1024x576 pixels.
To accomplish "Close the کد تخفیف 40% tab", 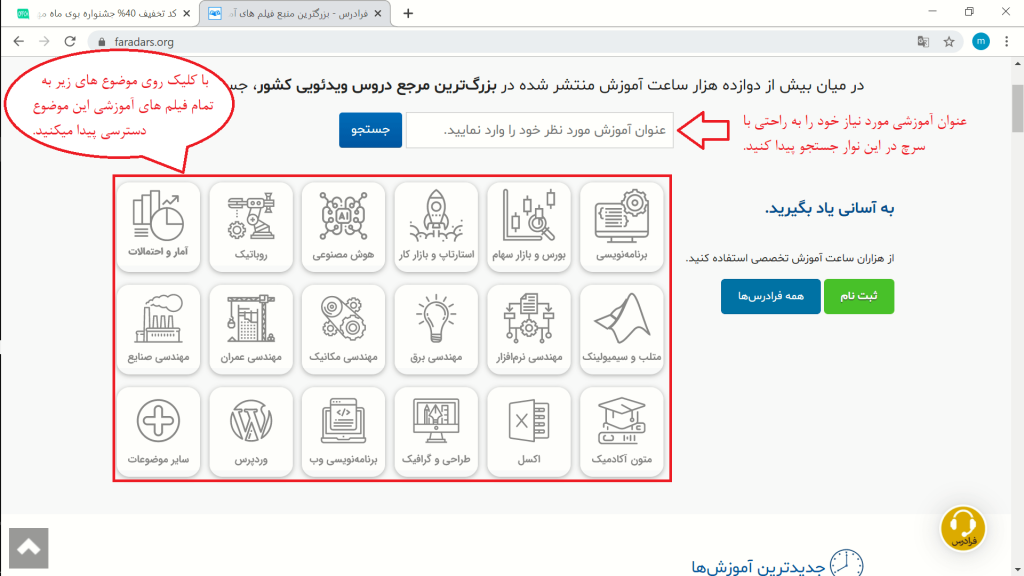I will point(187,14).
